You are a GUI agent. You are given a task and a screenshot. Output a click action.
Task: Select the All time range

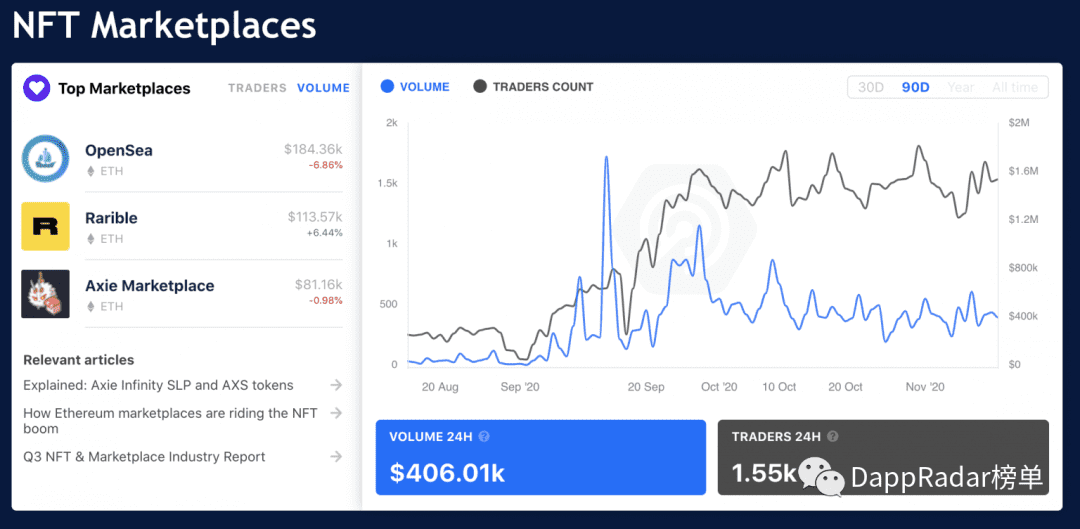tap(1015, 87)
